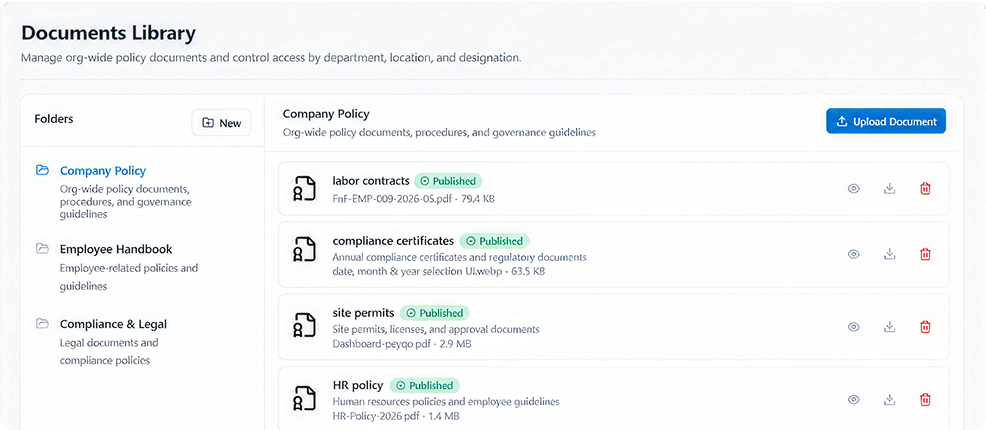Click the Compliance & Legal folder icon
This screenshot has width=986, height=430.
click(x=42, y=324)
